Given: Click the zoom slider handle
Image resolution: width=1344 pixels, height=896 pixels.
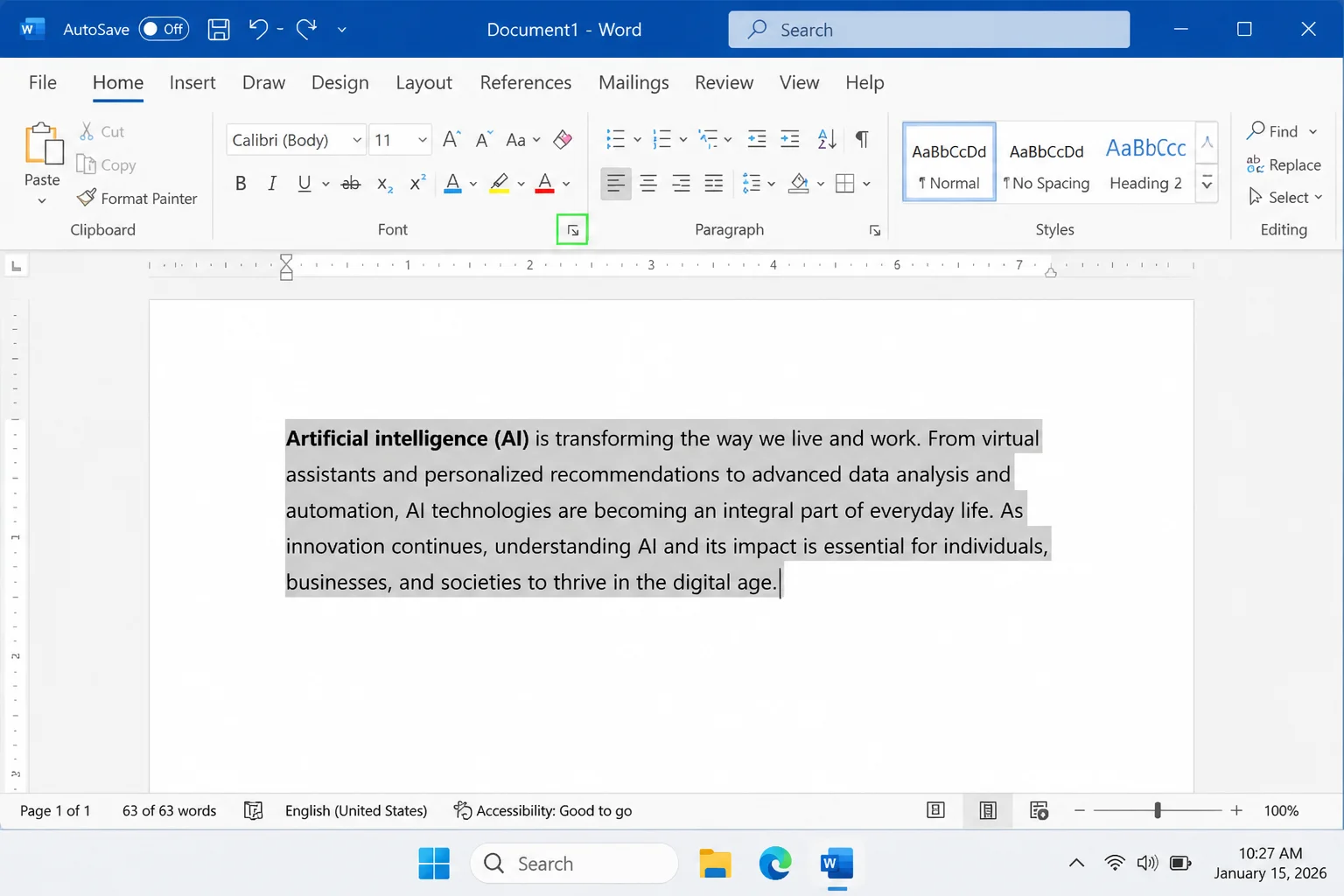Looking at the screenshot, I should 1158,810.
